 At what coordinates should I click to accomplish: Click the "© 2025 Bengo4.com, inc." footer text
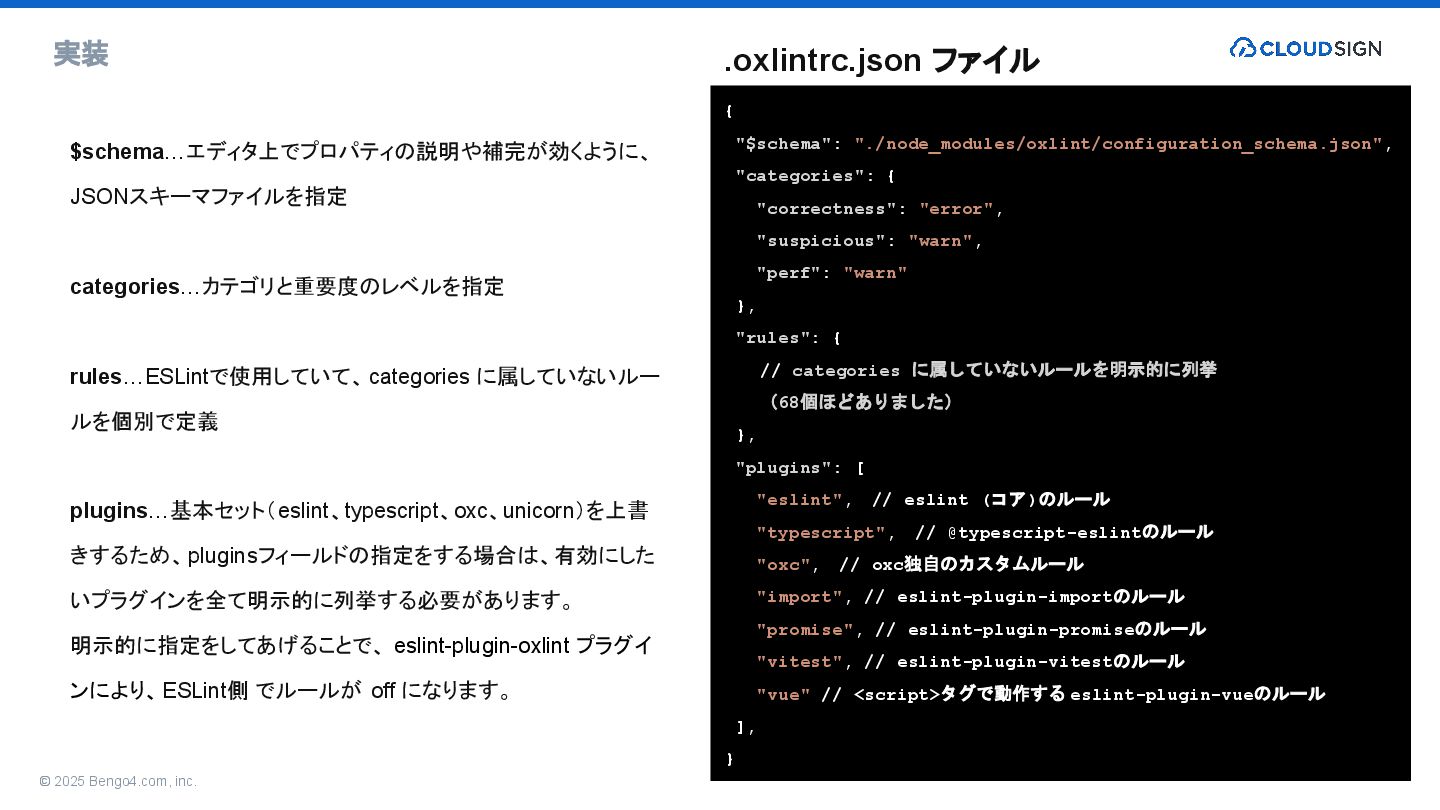[118, 781]
